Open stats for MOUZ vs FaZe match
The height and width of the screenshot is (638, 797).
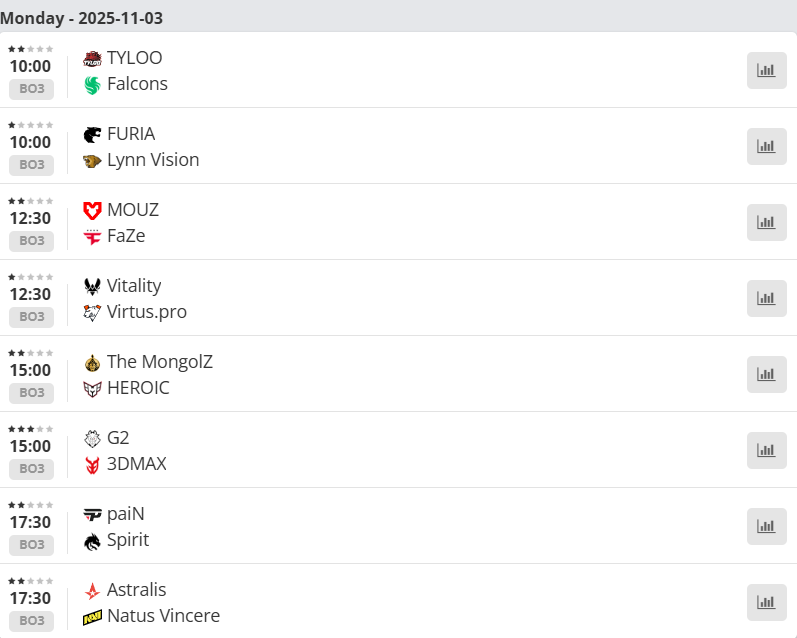[766, 222]
